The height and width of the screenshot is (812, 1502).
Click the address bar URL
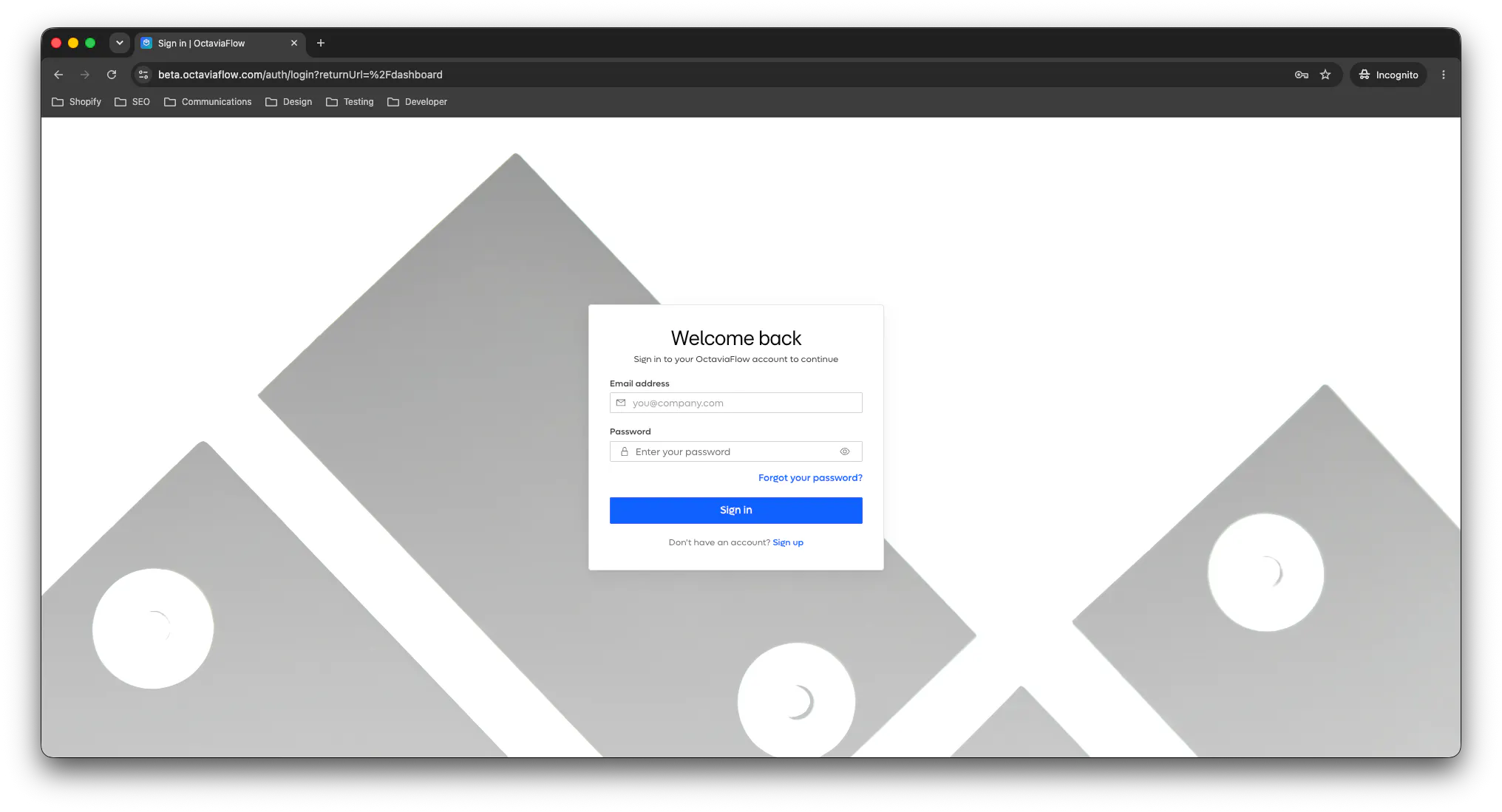(300, 75)
